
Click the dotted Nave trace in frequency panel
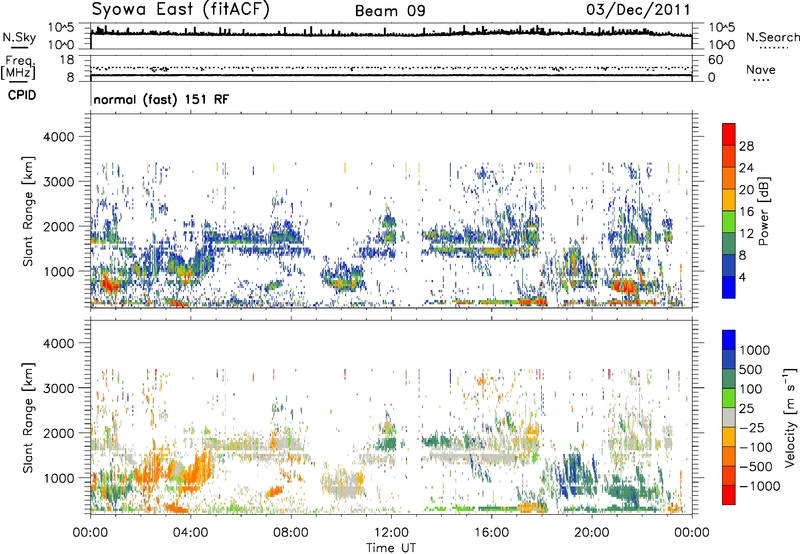(391, 68)
